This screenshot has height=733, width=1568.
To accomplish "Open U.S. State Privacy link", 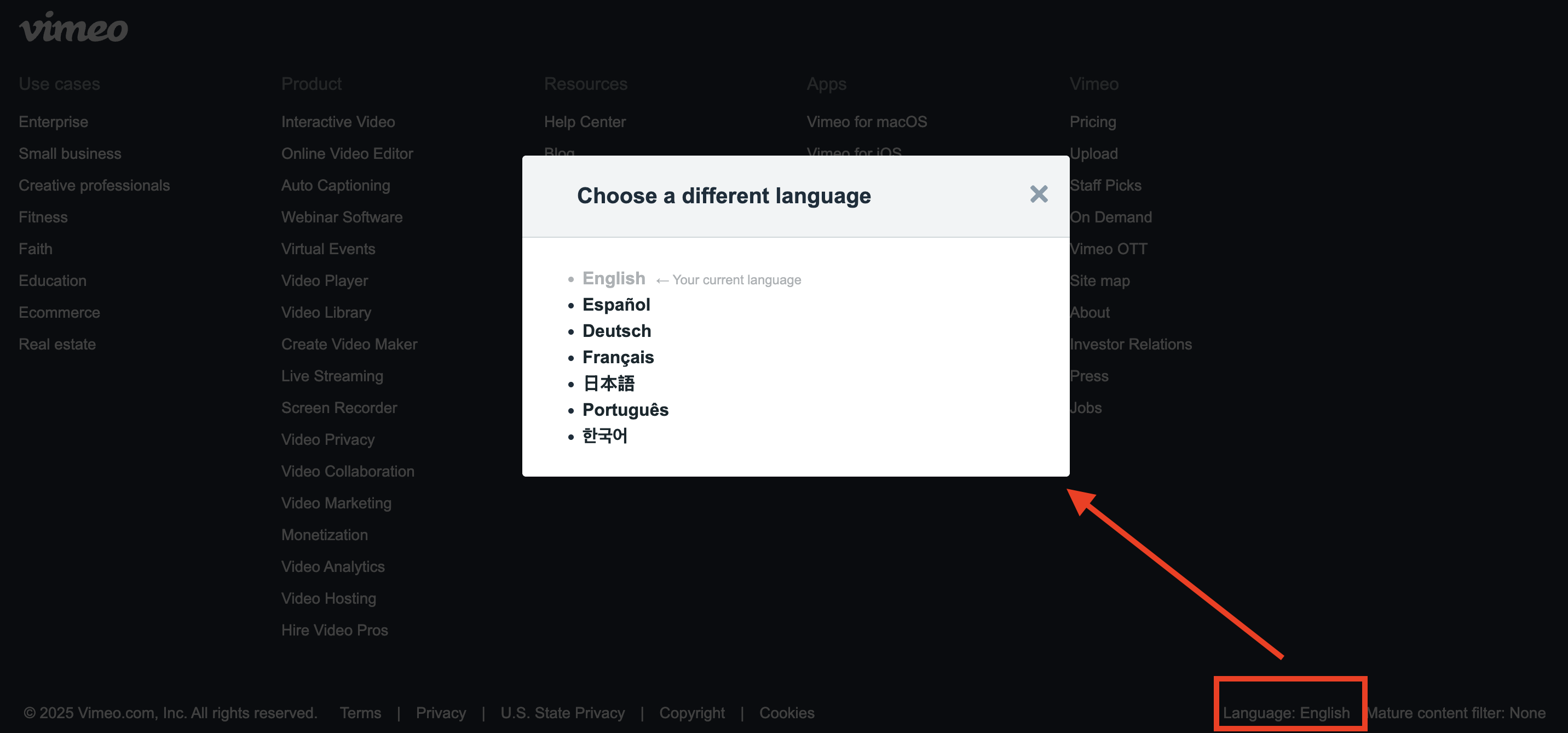I will (562, 712).
